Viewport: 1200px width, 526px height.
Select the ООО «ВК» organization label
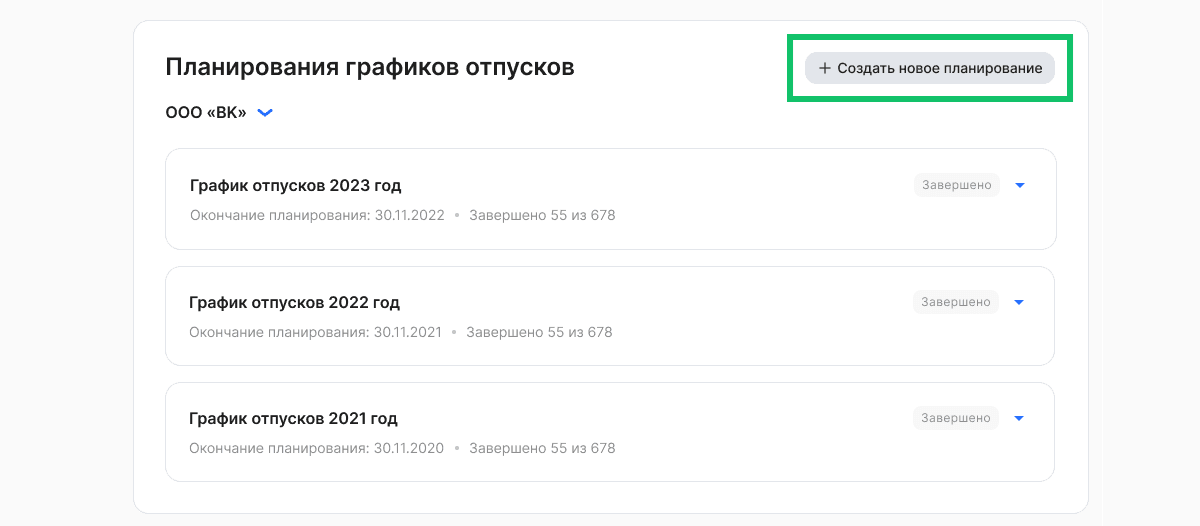206,113
